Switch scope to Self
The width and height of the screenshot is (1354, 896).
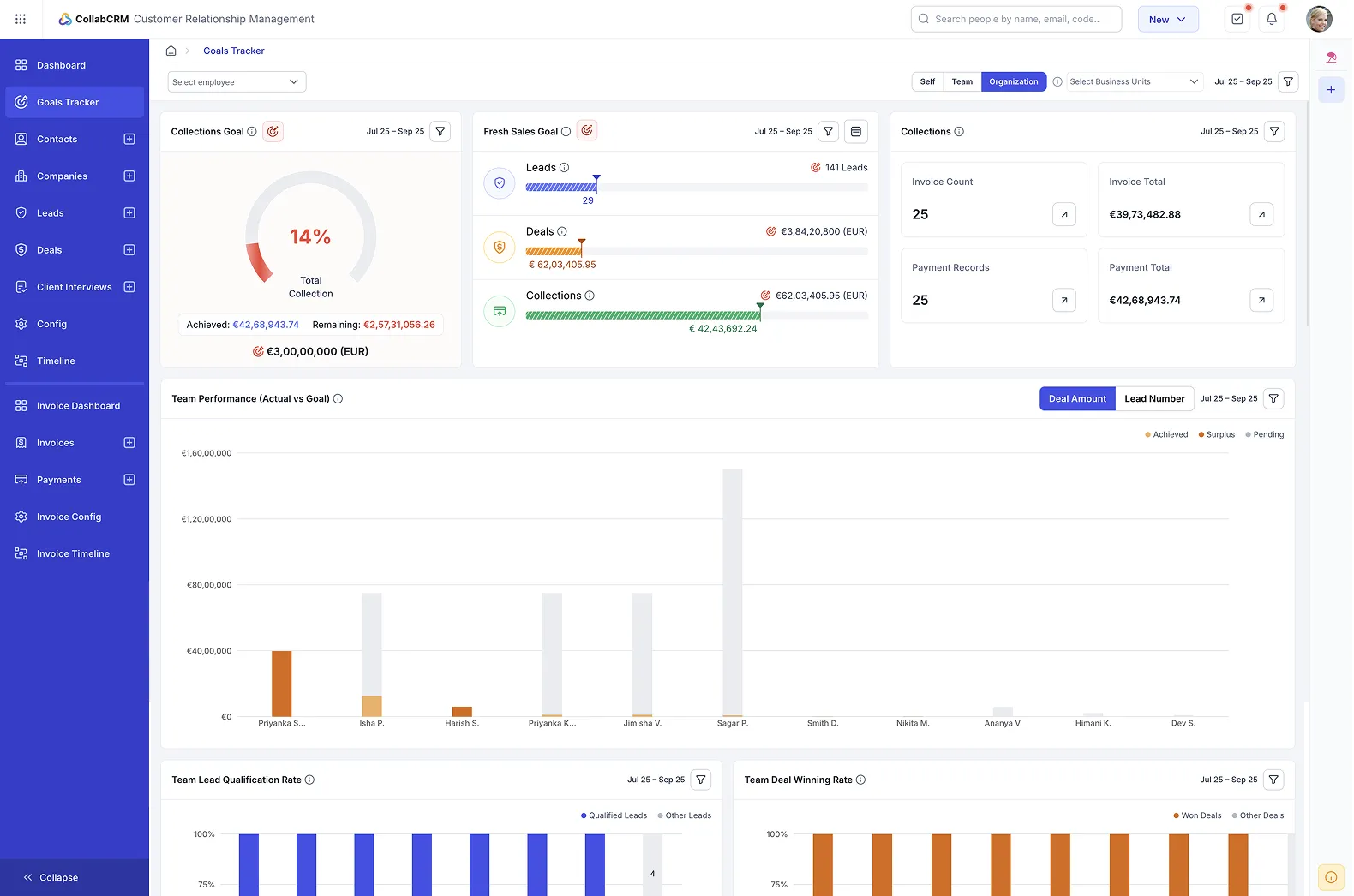coord(927,82)
